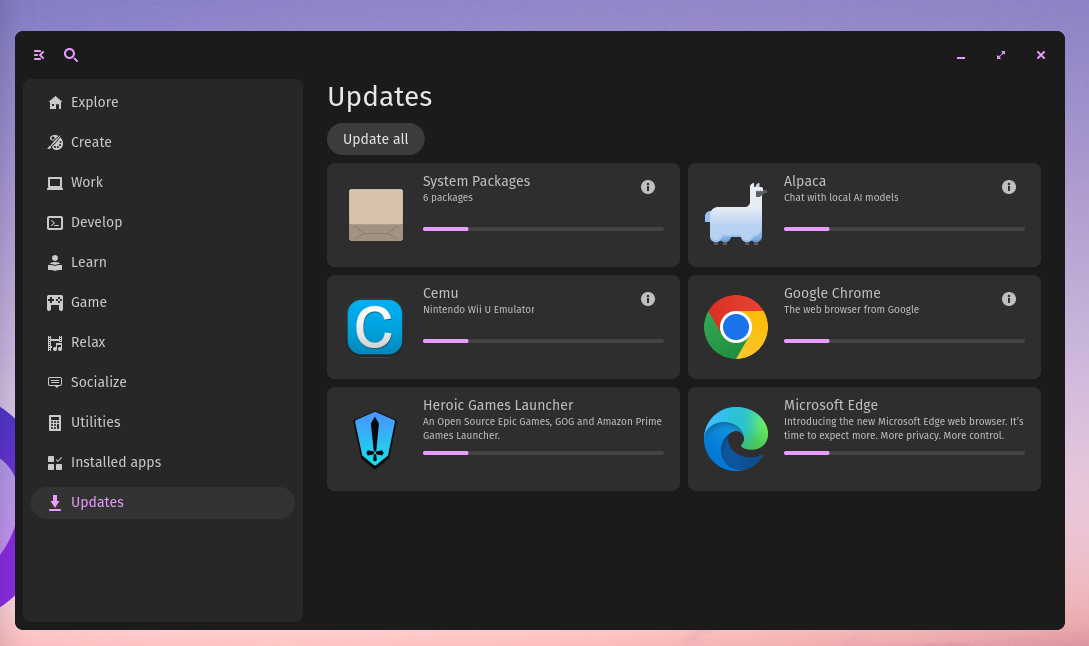
Task: Click the Explore home icon
Action: (55, 103)
